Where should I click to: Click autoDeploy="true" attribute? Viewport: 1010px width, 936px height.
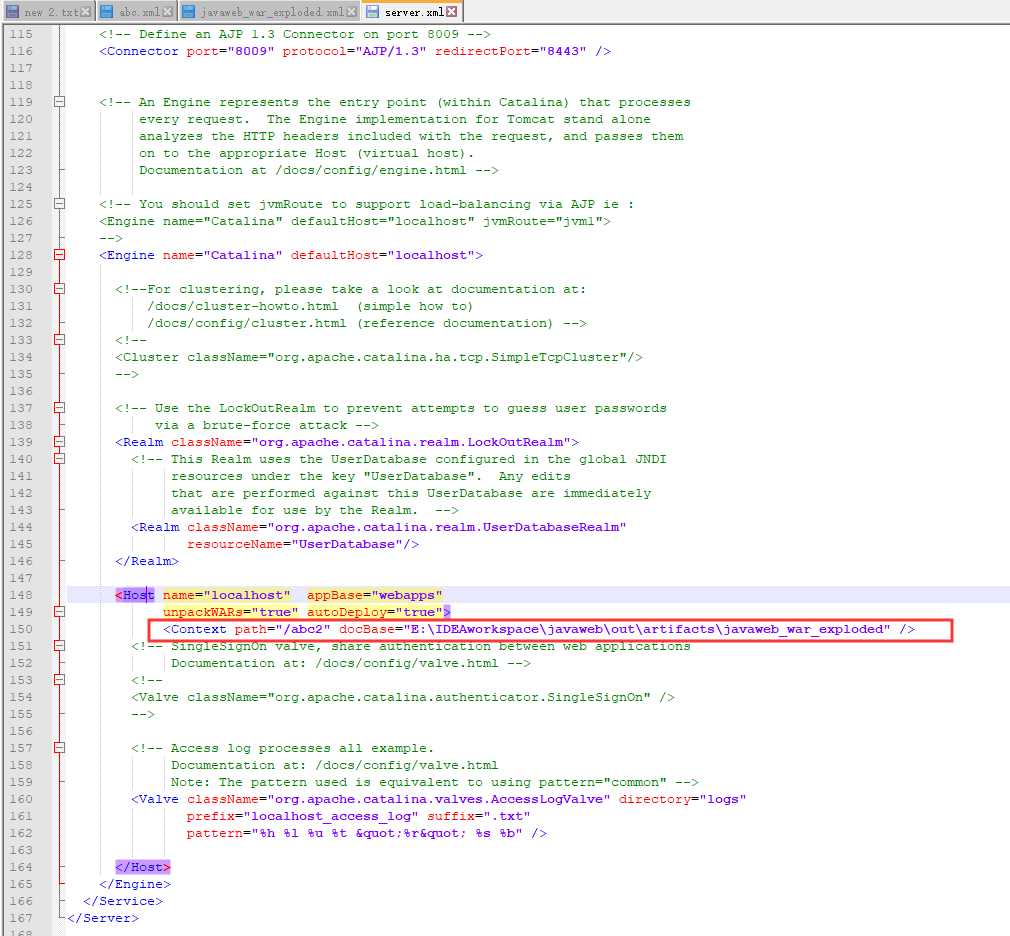click(375, 612)
